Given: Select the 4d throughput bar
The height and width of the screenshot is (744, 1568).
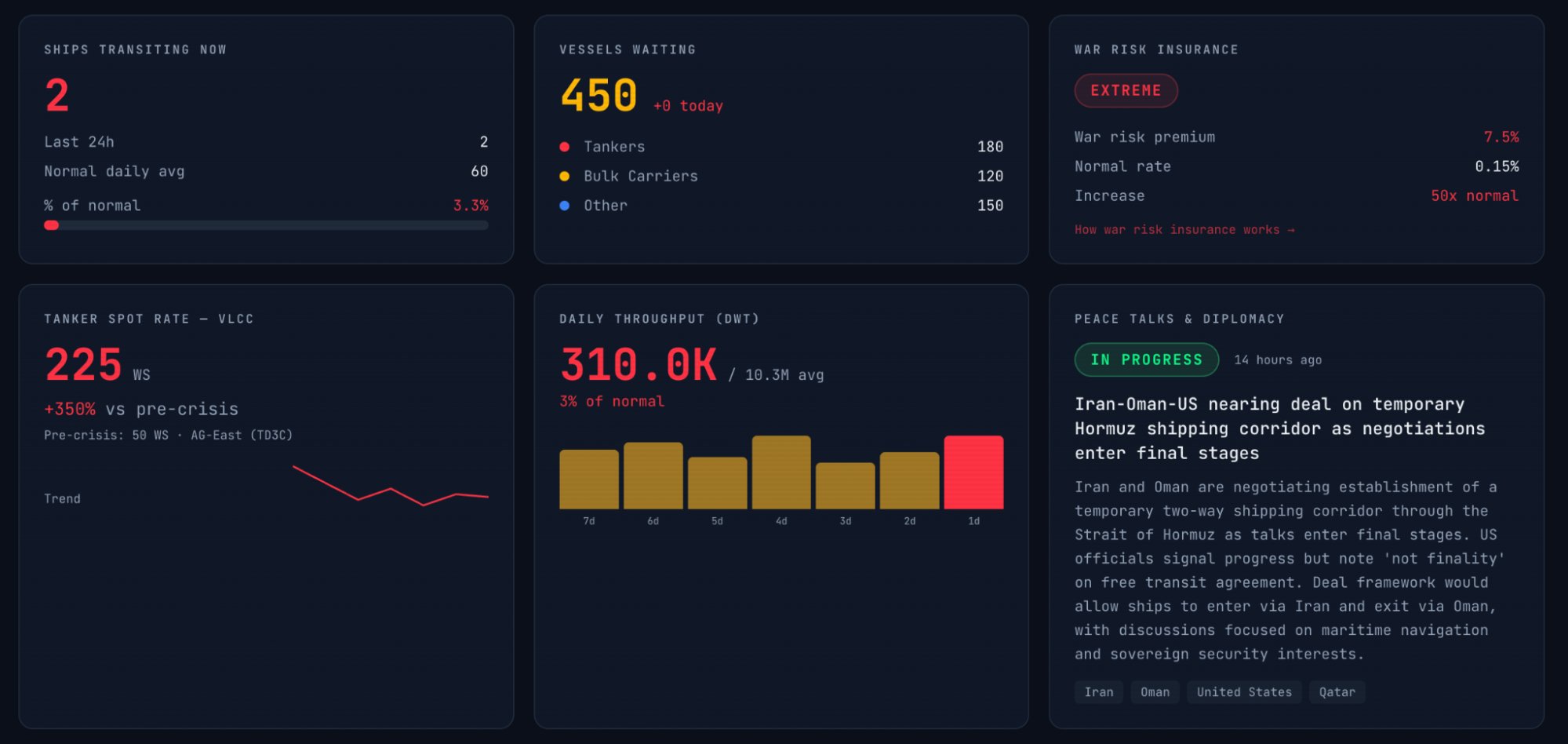Looking at the screenshot, I should [x=781, y=472].
